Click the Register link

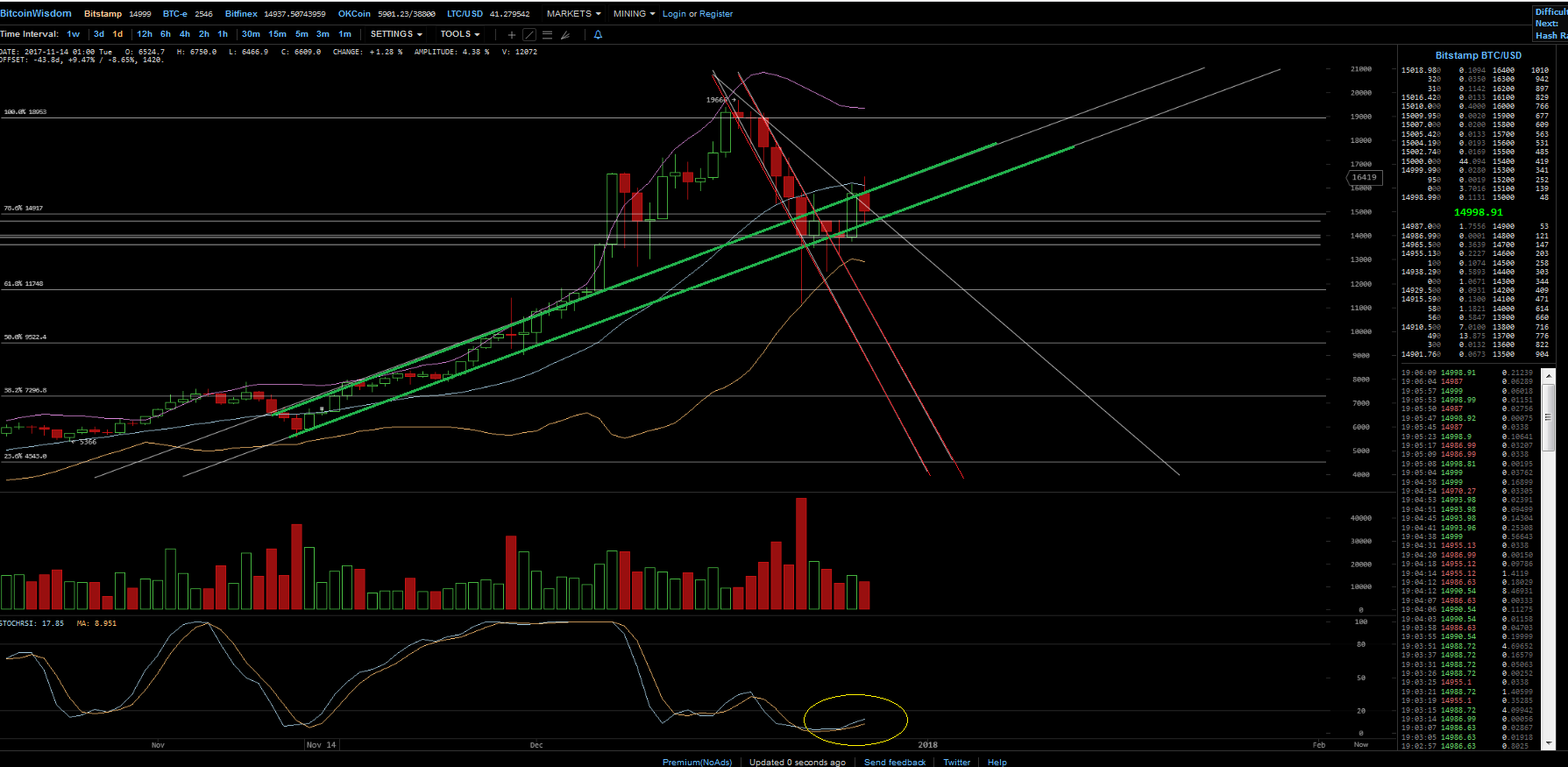click(x=716, y=14)
